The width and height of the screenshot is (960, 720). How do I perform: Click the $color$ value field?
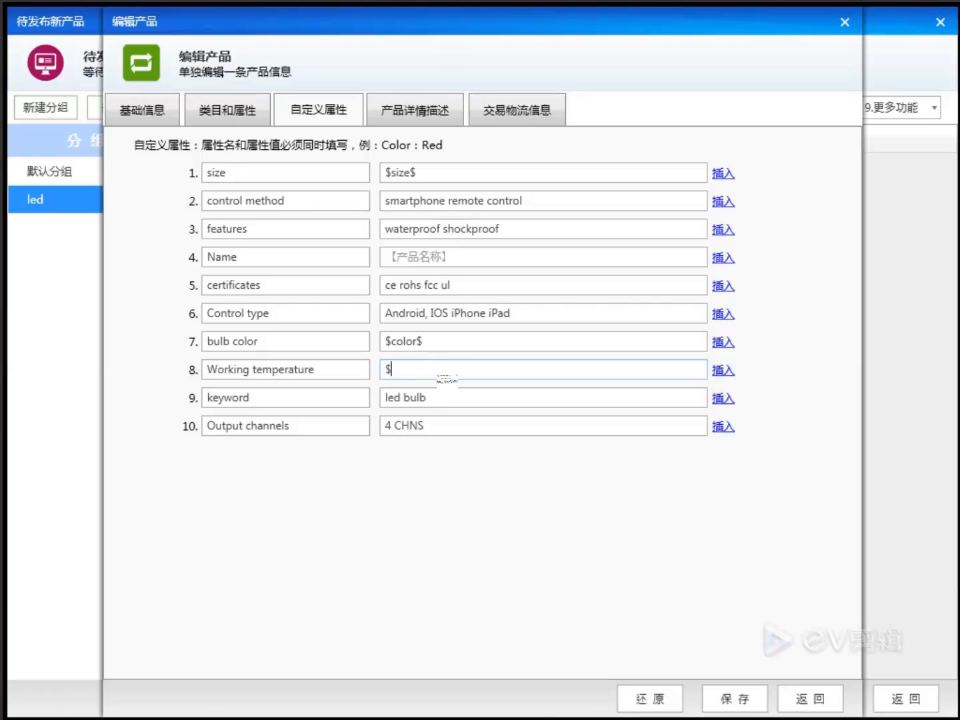(x=543, y=342)
